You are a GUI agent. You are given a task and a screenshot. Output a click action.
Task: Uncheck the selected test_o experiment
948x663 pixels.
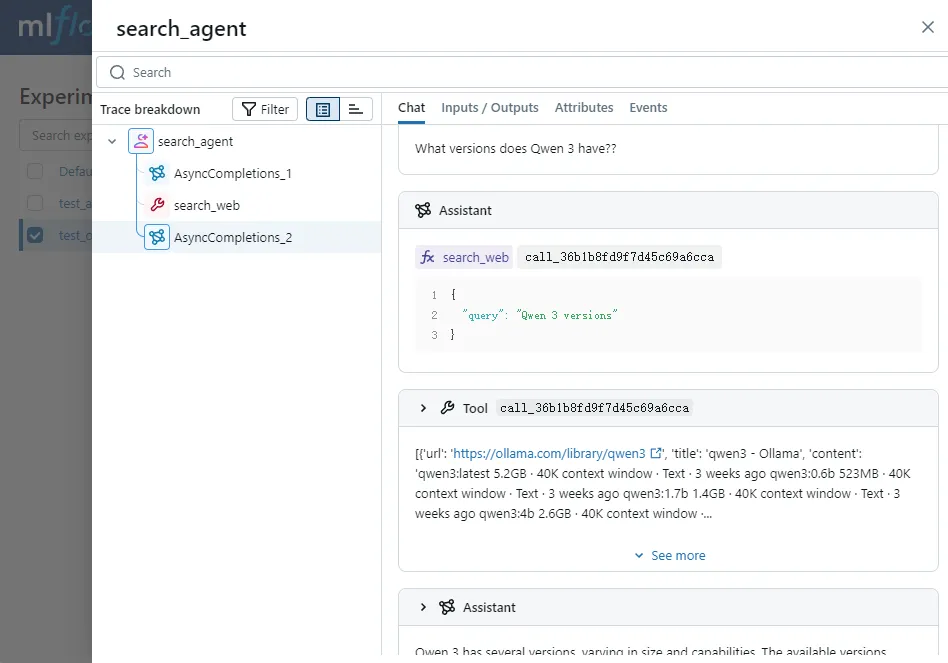click(33, 235)
